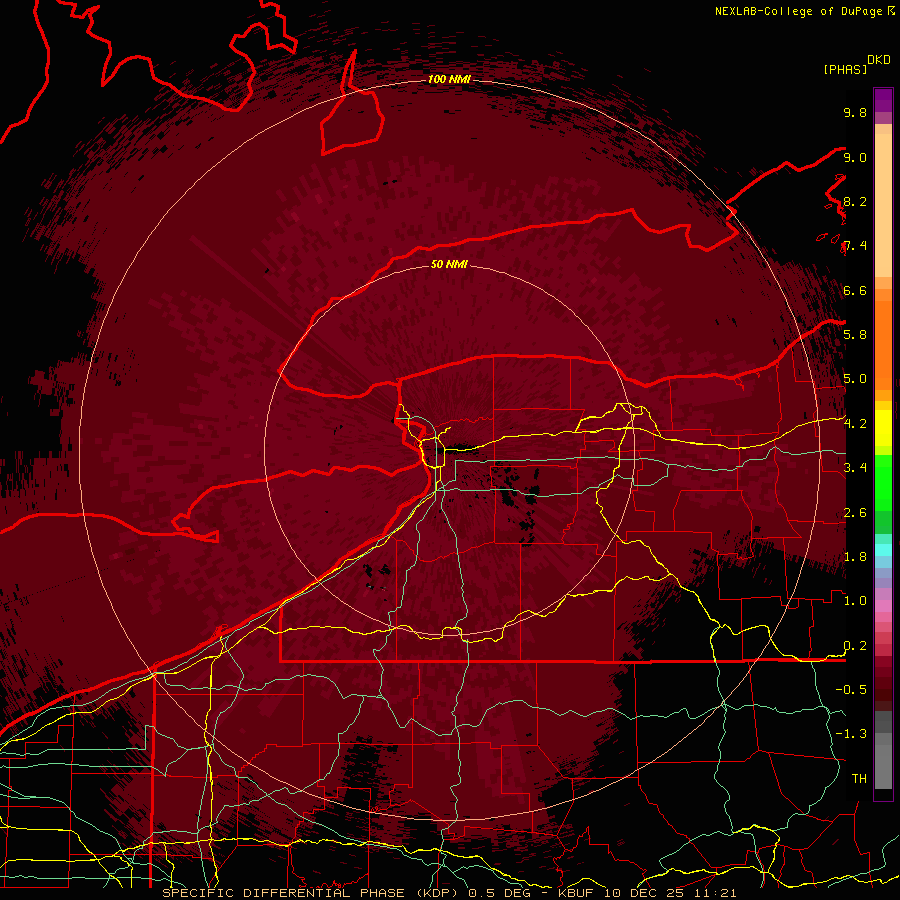This screenshot has height=900, width=900.
Task: Click the 6.6 value on the color scale
Action: coord(855,290)
